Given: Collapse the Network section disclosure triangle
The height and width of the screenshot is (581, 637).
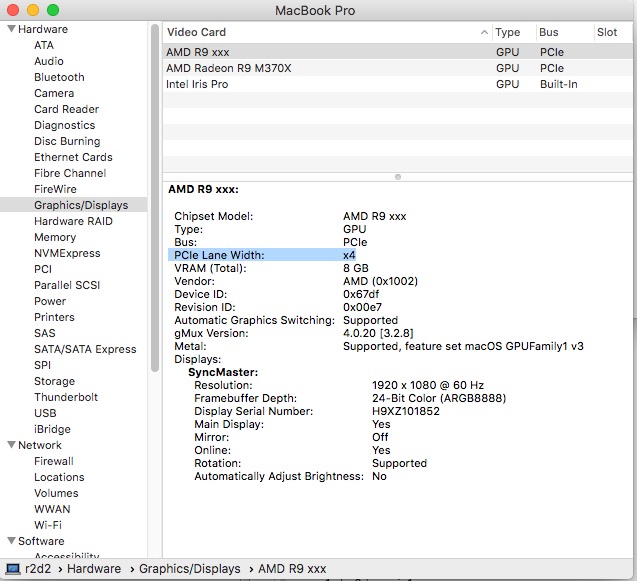Looking at the screenshot, I should pos(11,445).
